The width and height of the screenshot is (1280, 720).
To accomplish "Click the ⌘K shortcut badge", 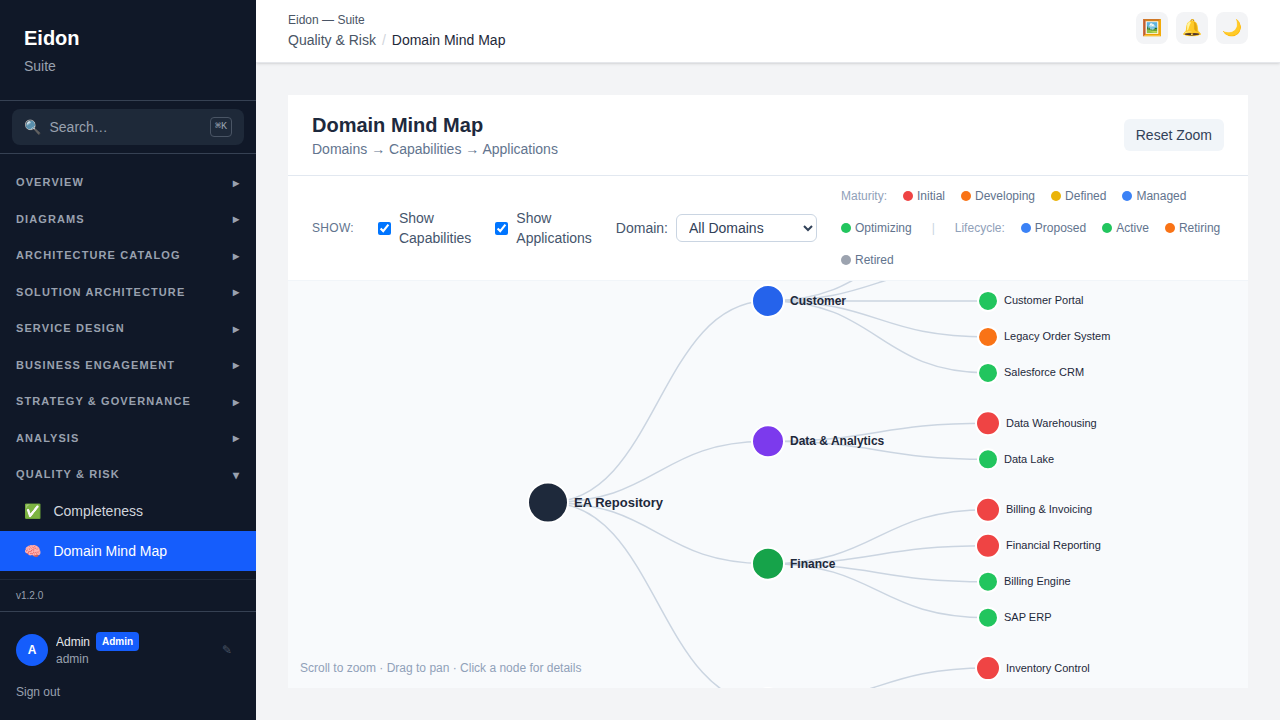I will coord(221,126).
